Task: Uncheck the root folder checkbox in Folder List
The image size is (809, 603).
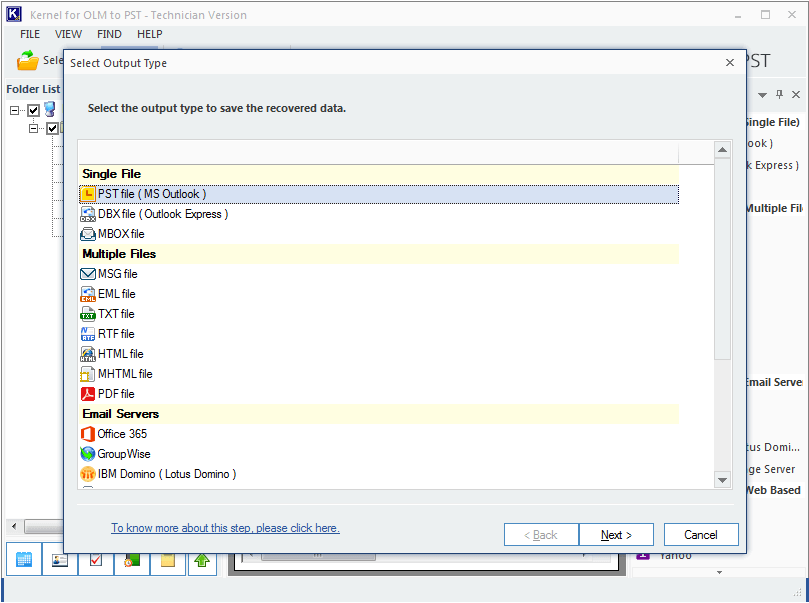Action: [x=34, y=110]
